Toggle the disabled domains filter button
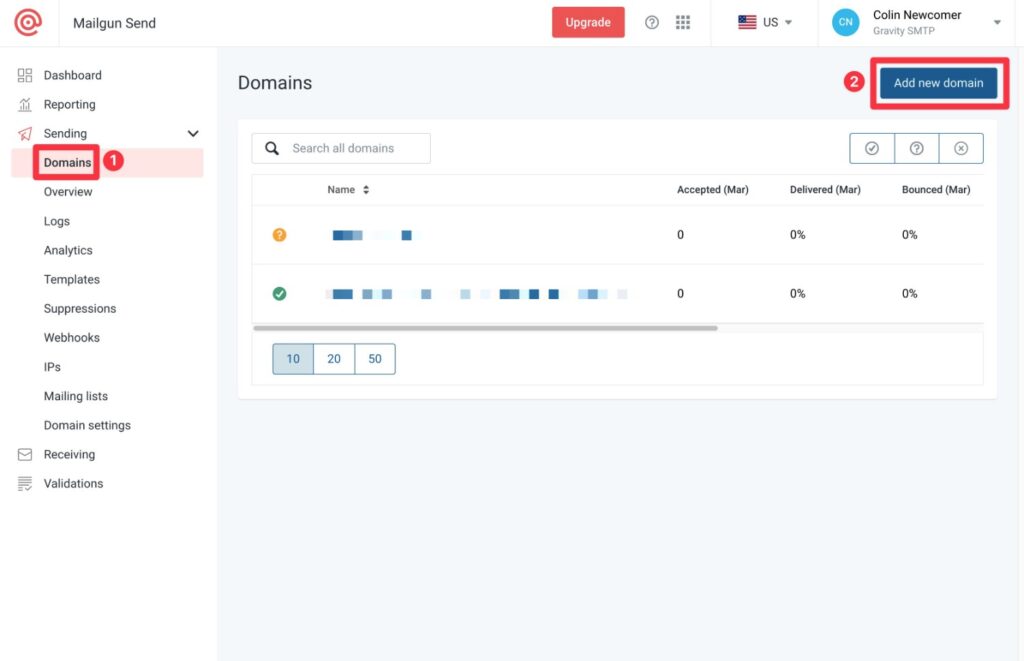The height and width of the screenshot is (661, 1024). coord(961,148)
